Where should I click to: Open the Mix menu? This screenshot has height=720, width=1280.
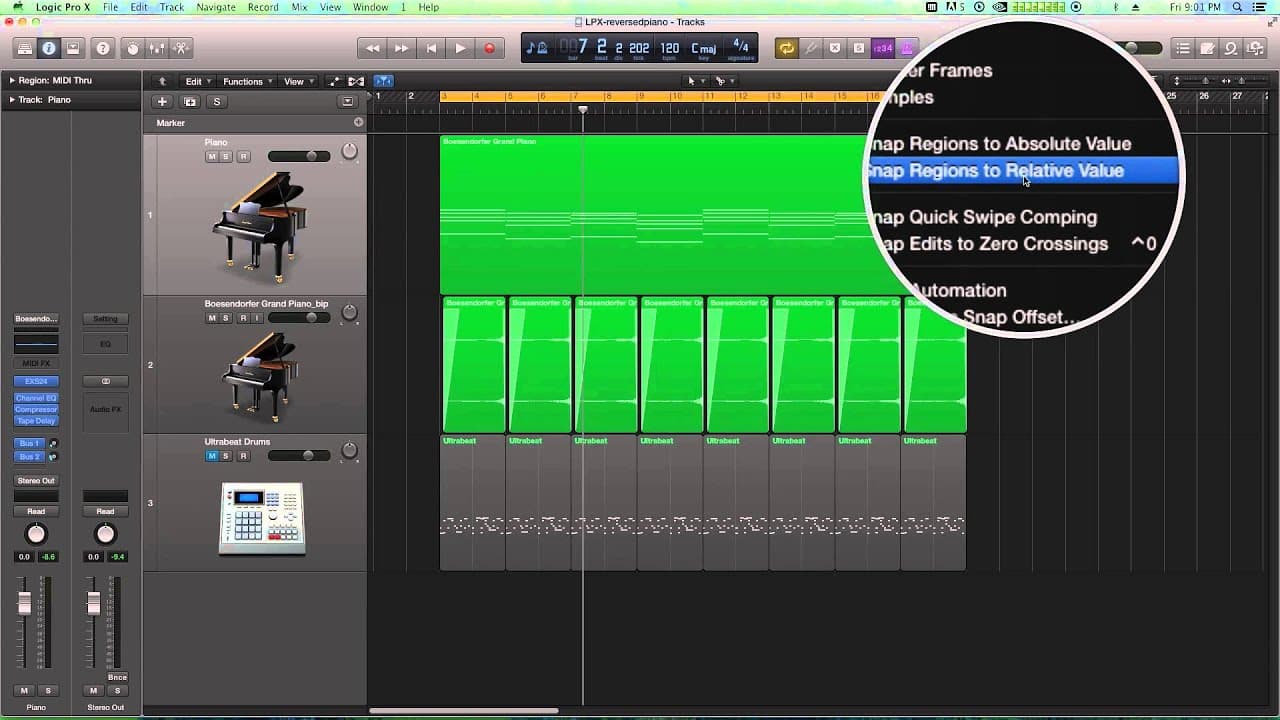299,7
